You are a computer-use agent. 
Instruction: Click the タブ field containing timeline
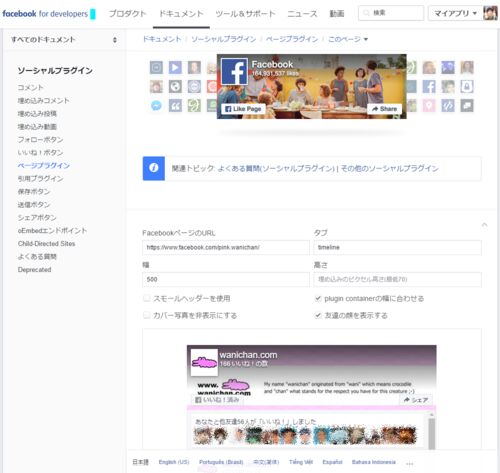coord(397,247)
